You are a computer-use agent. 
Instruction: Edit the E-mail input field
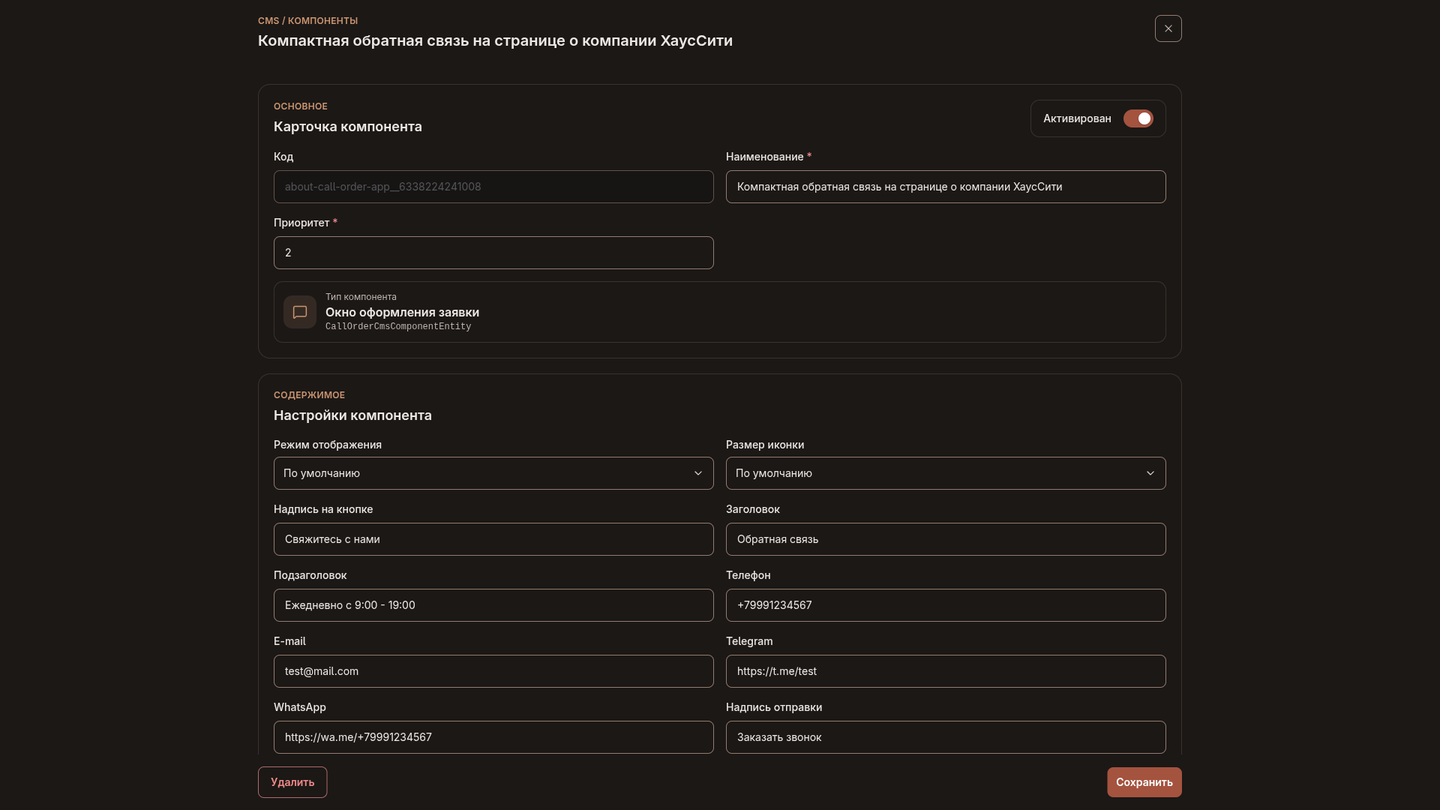click(x=494, y=671)
